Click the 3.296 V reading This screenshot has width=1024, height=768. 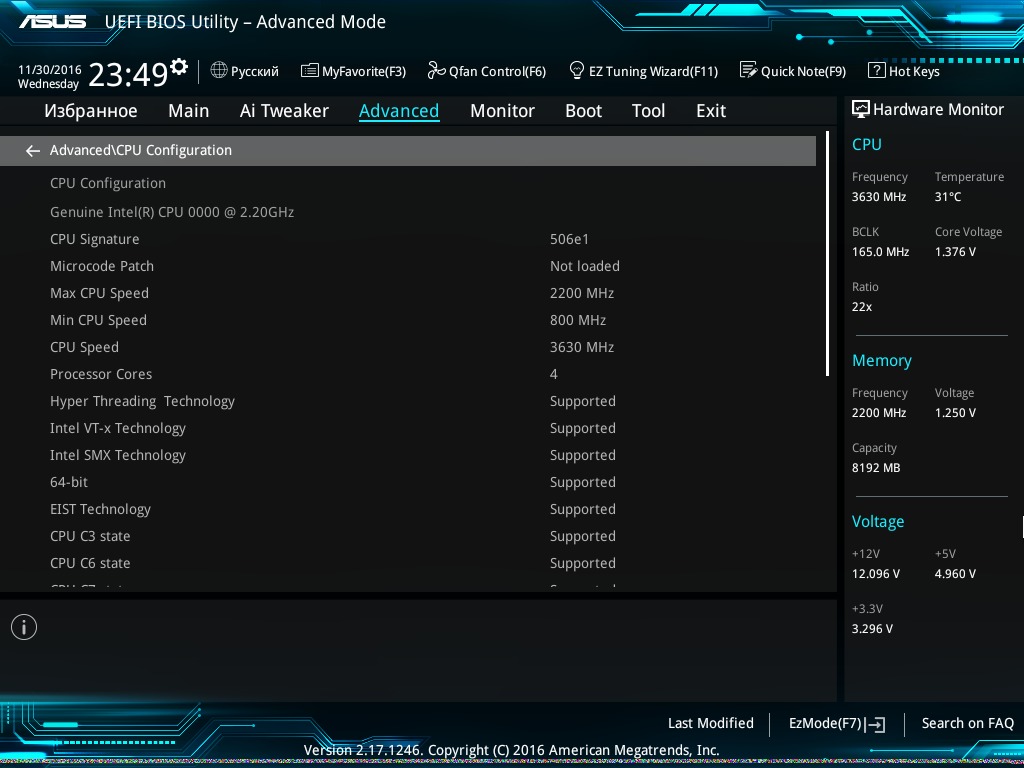tap(872, 629)
